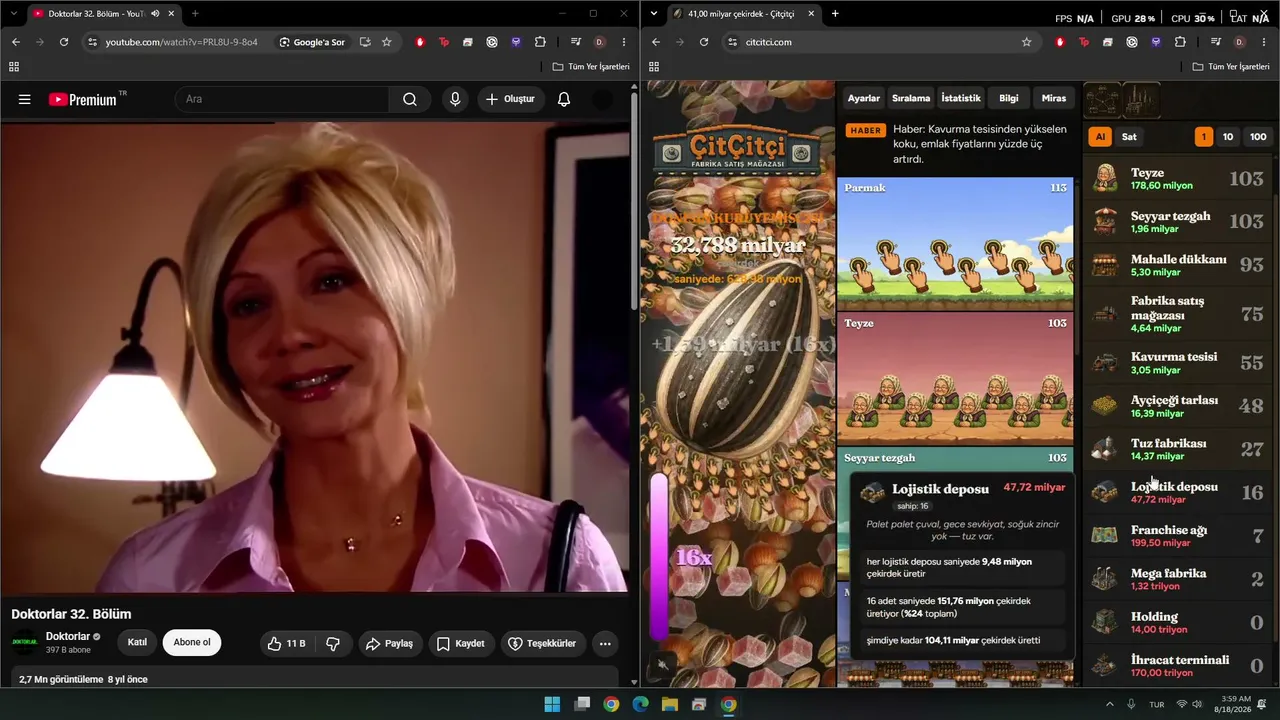Subscribe with the Abone ol button
This screenshot has height=720, width=1280.
pyautogui.click(x=192, y=642)
